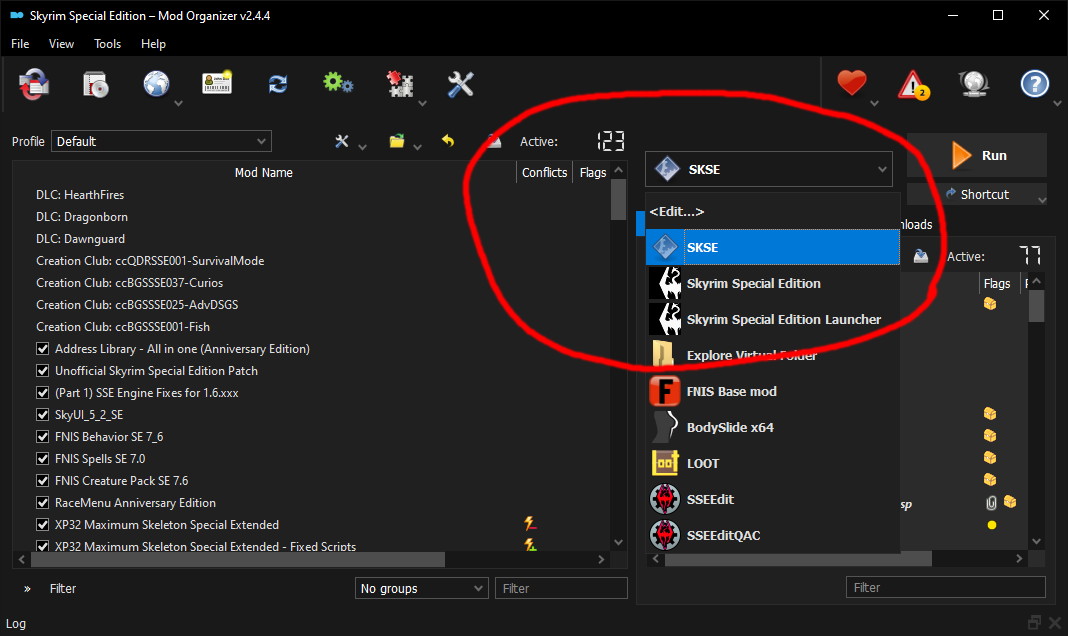
Task: Choose BodySlide x64 from the list
Action: coord(772,428)
